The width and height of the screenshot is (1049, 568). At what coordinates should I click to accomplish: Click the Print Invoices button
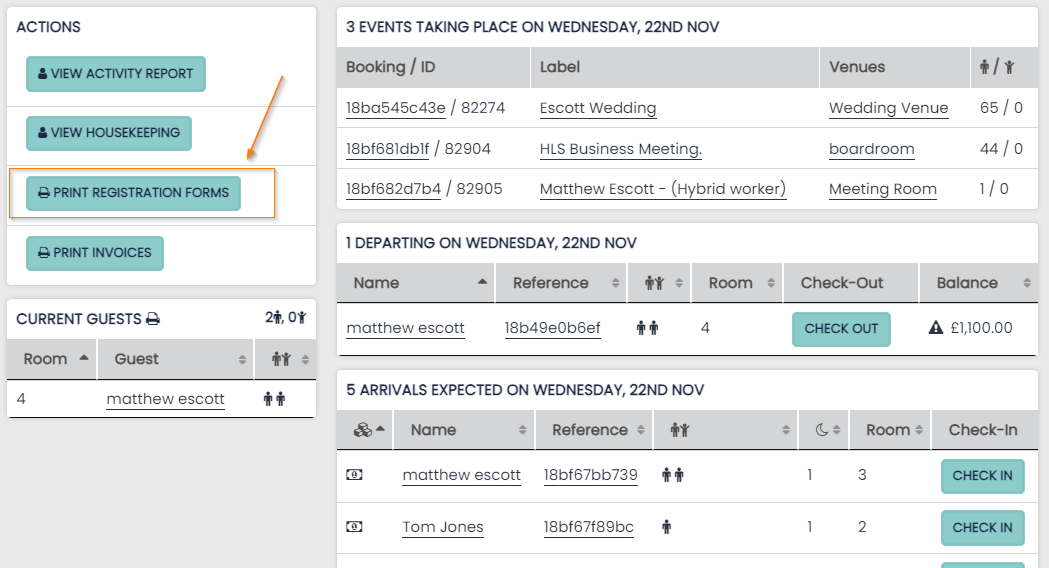tap(95, 253)
